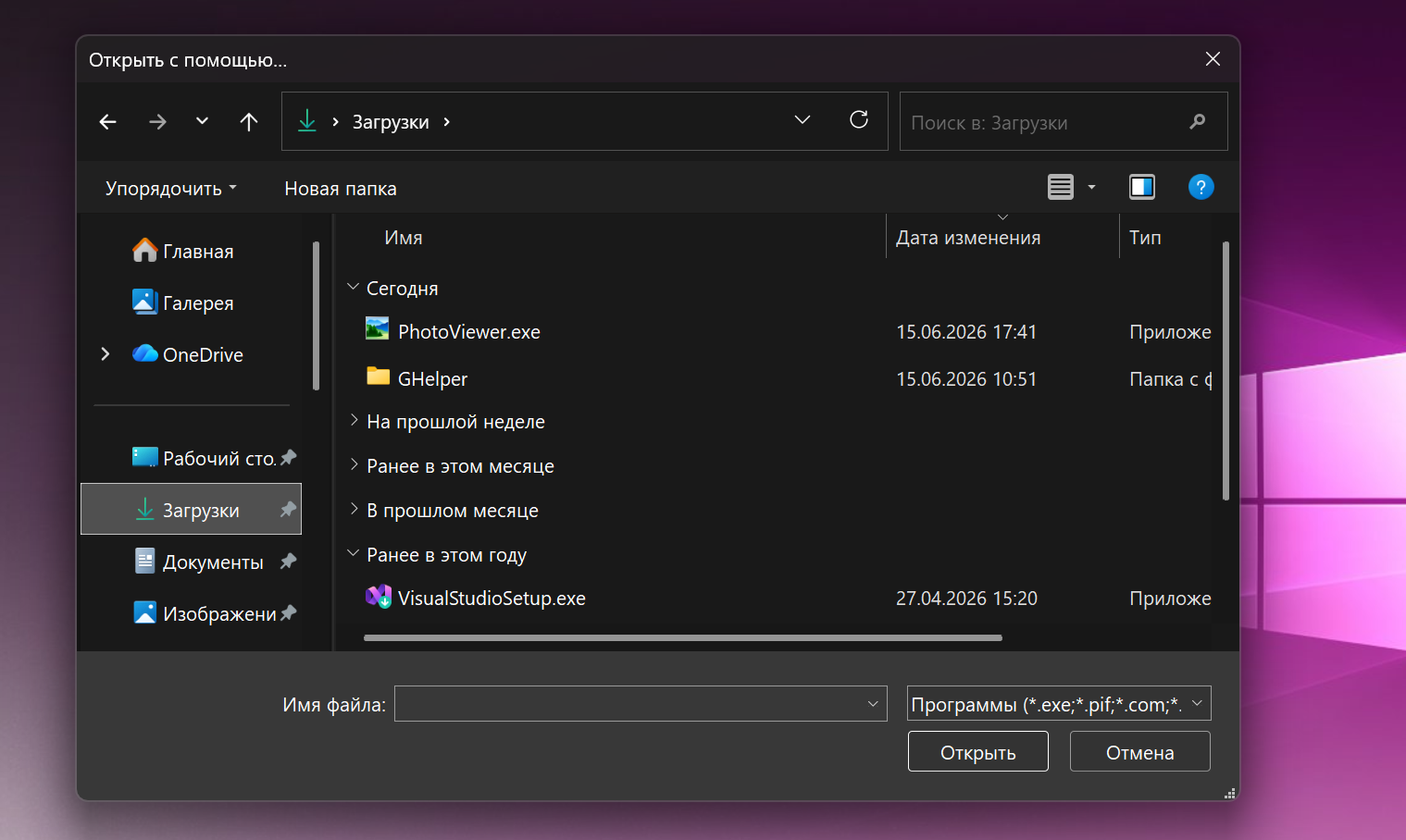1406x840 pixels.
Task: Click the Документы document icon
Action: point(145,561)
